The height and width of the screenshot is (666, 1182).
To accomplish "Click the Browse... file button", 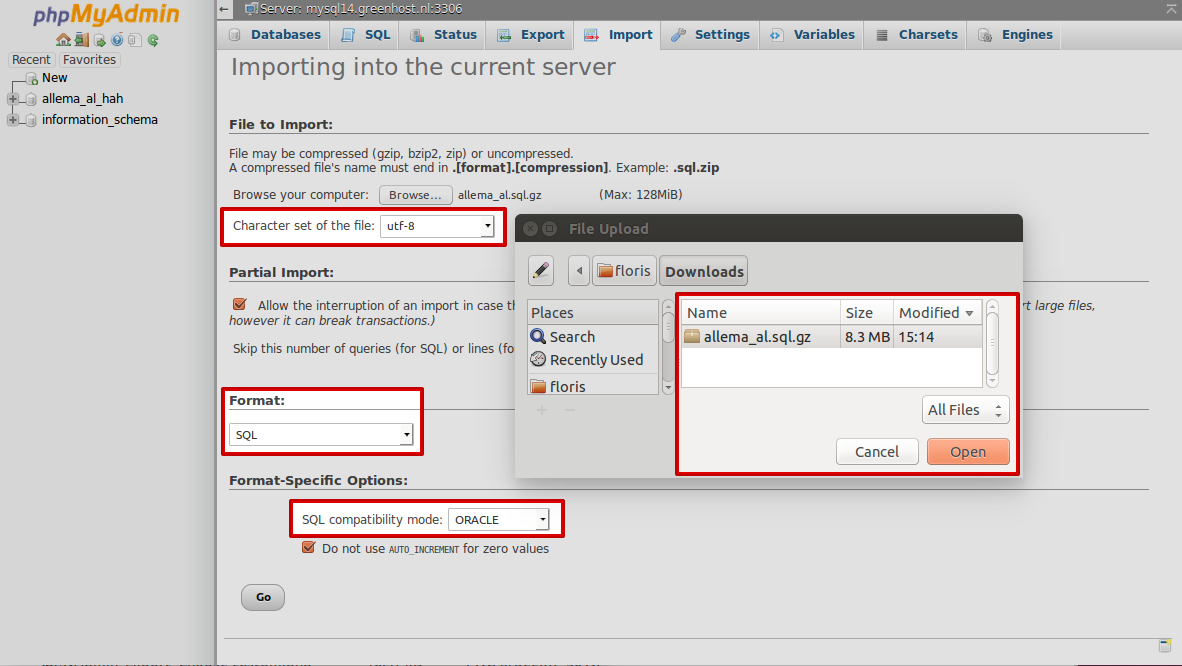I will click(x=415, y=195).
